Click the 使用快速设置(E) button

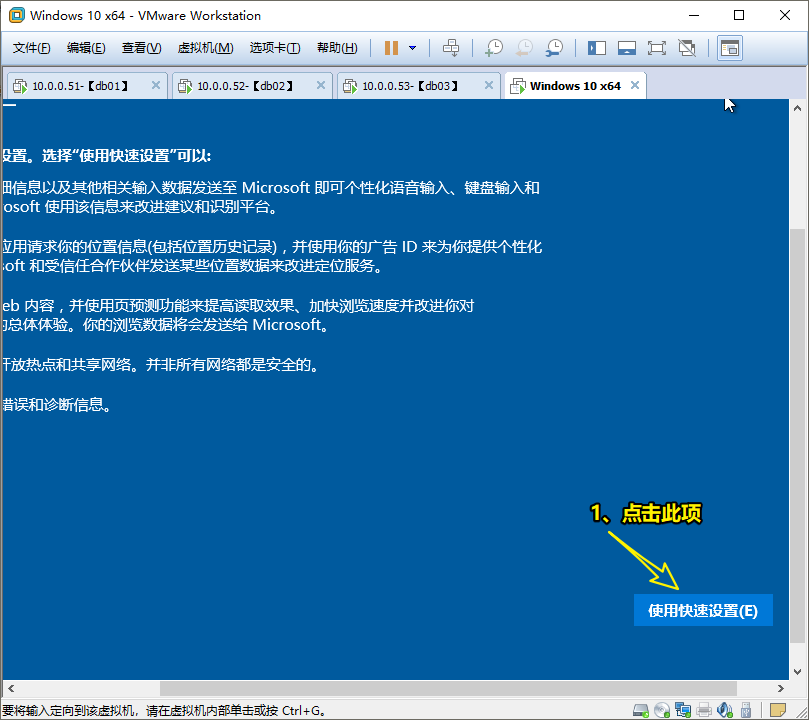pos(703,610)
